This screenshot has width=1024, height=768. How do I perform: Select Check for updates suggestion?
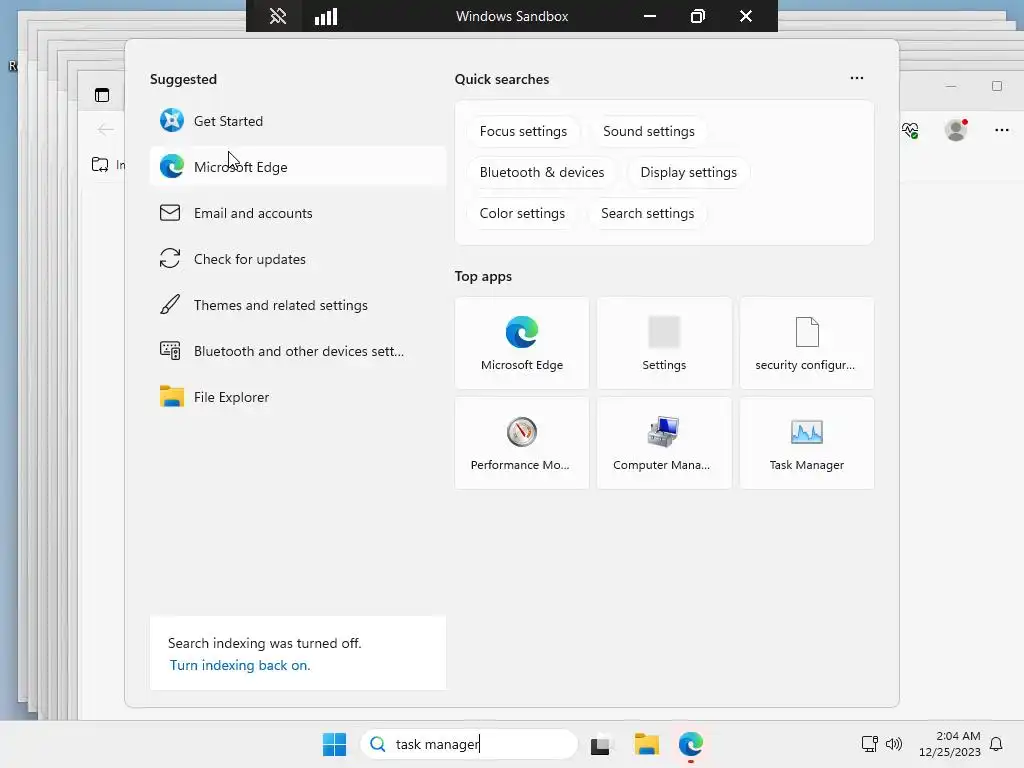(x=297, y=259)
